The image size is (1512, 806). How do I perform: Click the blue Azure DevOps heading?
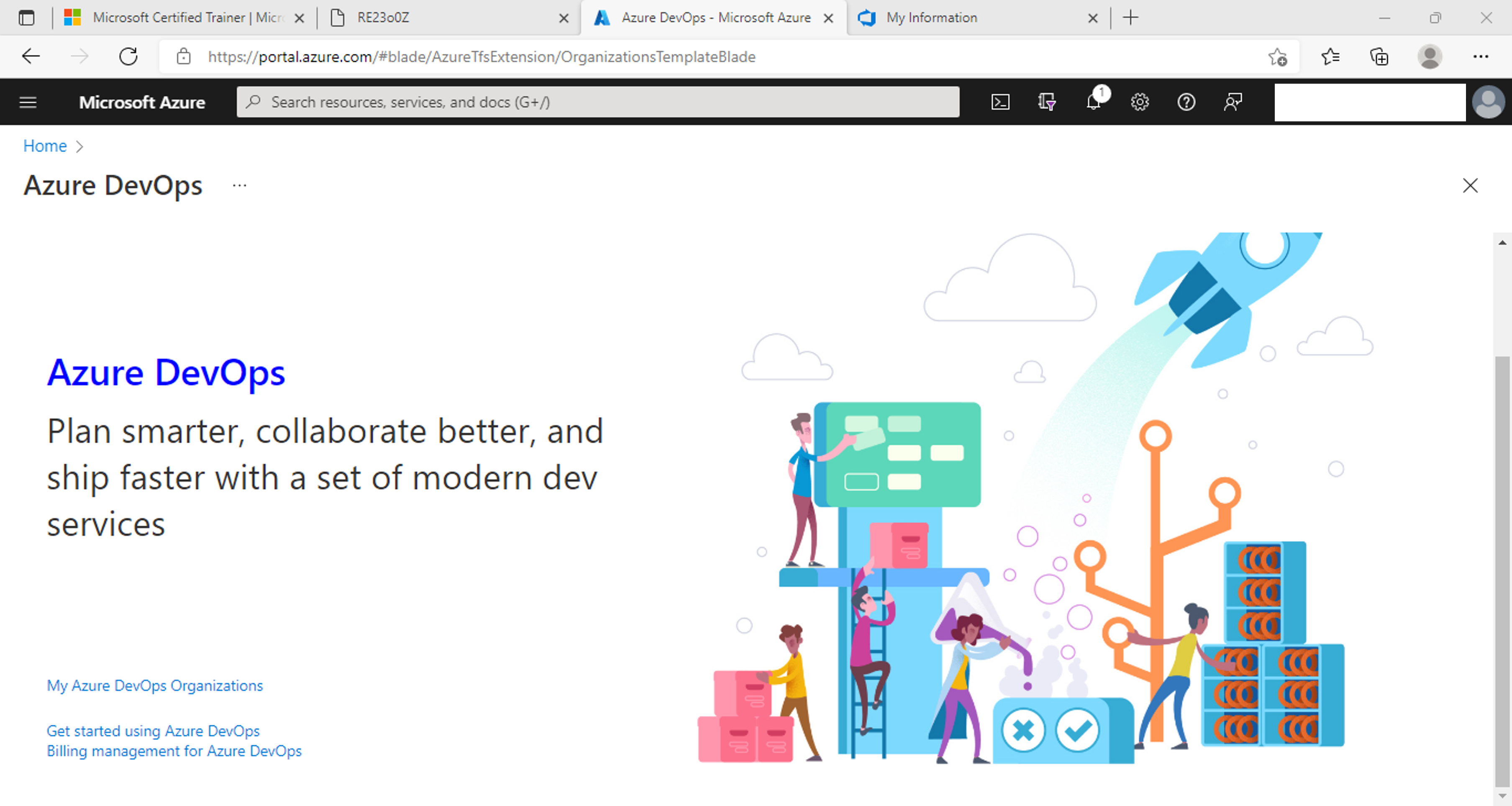[166, 373]
